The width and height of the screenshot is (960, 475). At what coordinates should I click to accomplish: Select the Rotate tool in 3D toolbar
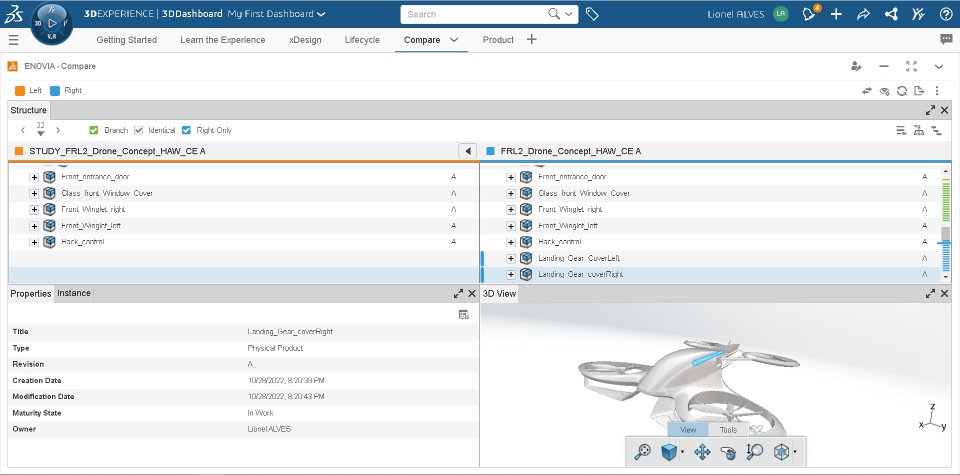pyautogui.click(x=728, y=452)
